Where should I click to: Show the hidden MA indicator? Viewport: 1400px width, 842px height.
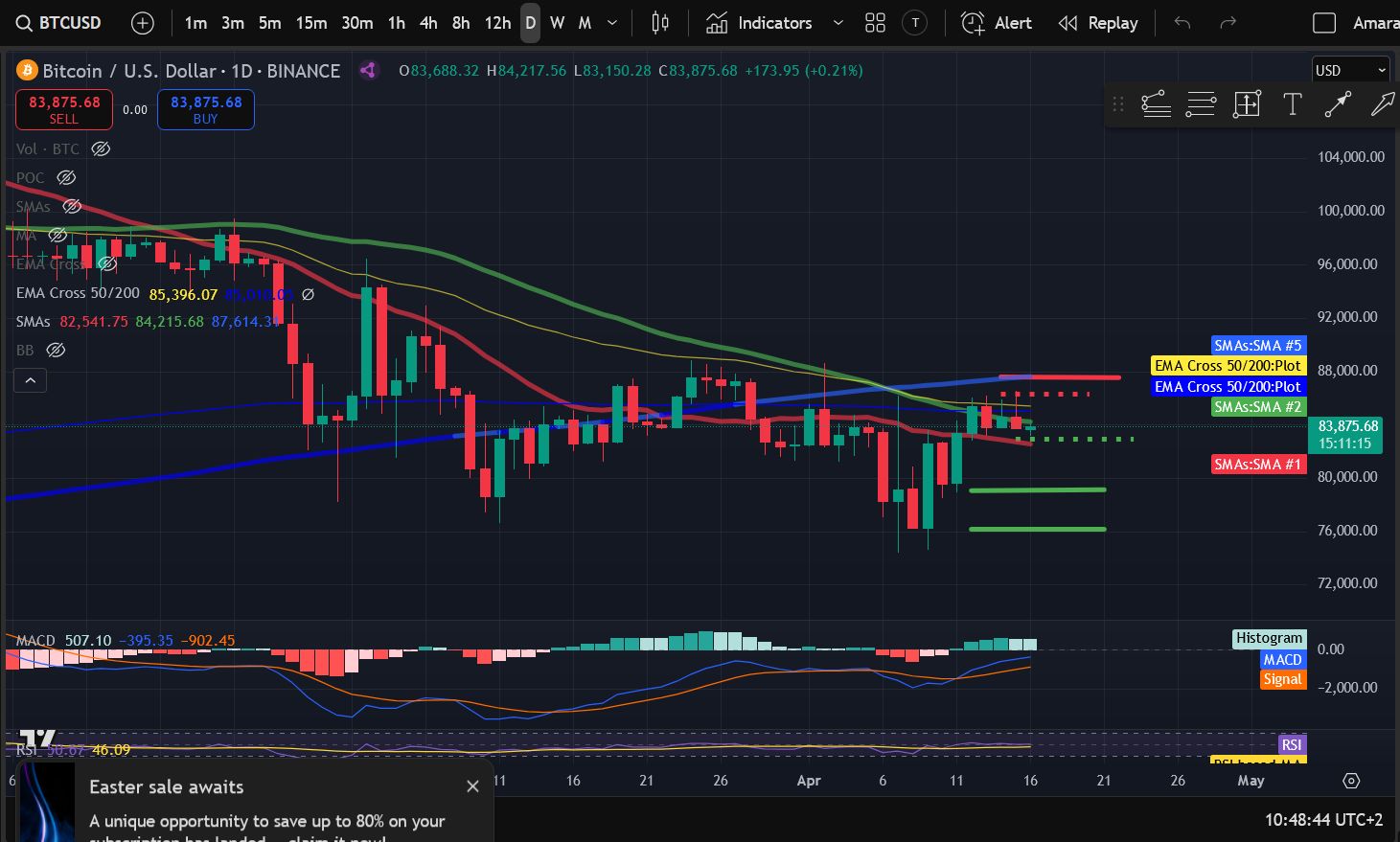[x=57, y=235]
